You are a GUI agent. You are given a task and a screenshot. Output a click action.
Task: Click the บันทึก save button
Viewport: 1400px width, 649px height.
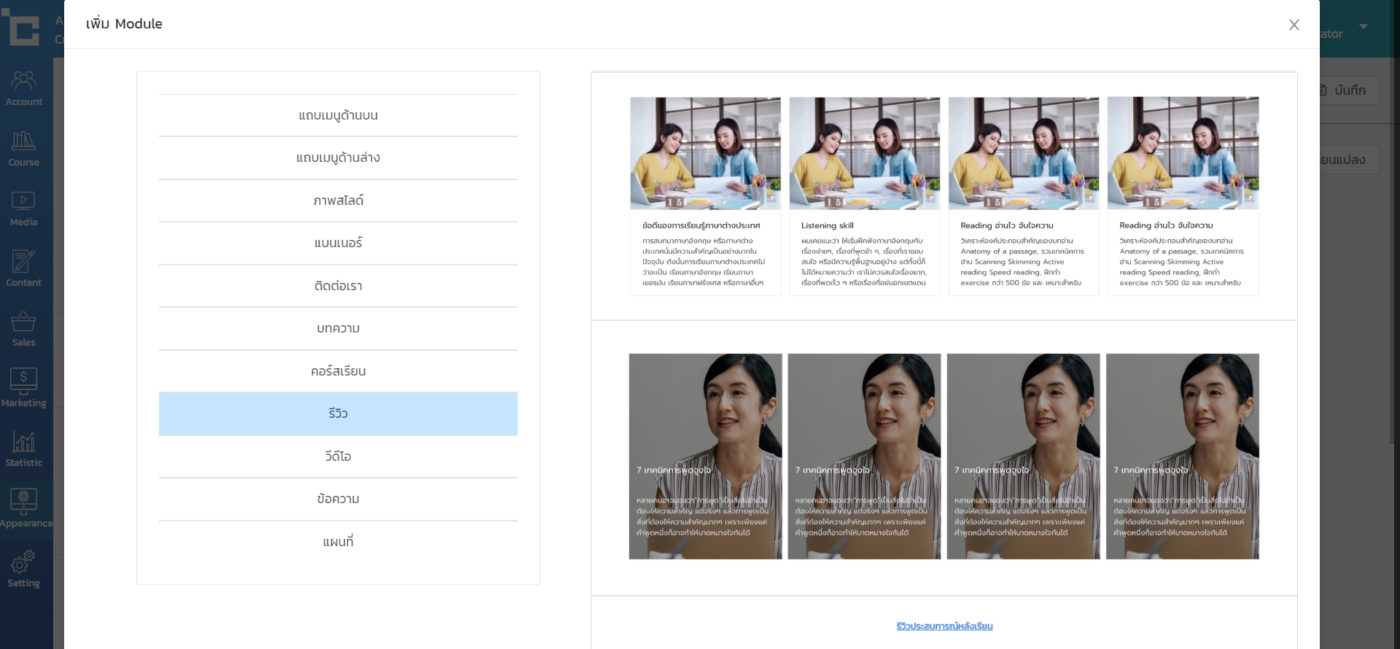(1348, 90)
